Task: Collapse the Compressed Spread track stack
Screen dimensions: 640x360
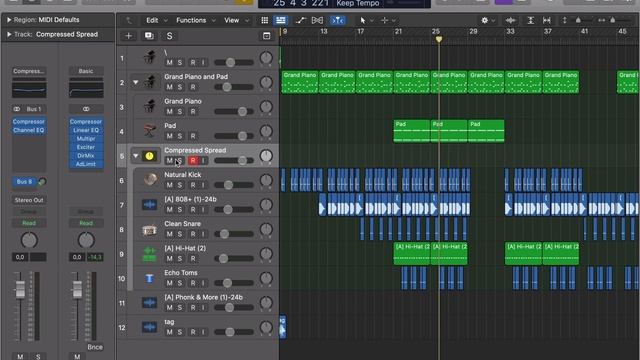Action: click(x=136, y=156)
